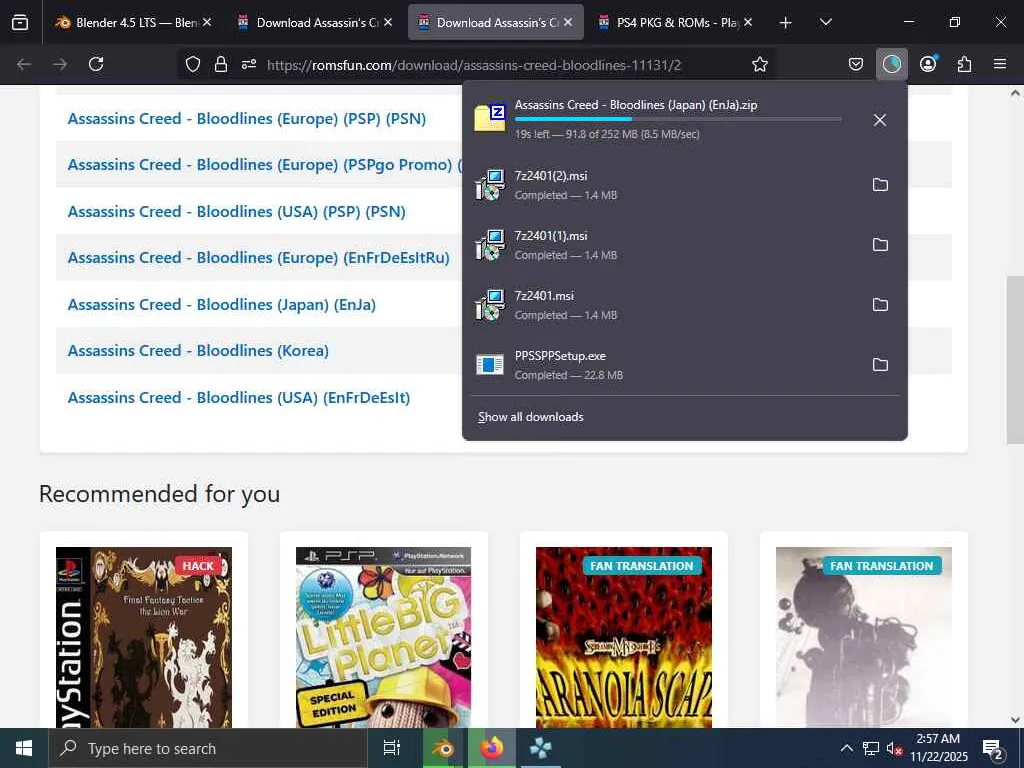The width and height of the screenshot is (1024, 768).
Task: Reload the current page
Action: click(x=96, y=64)
